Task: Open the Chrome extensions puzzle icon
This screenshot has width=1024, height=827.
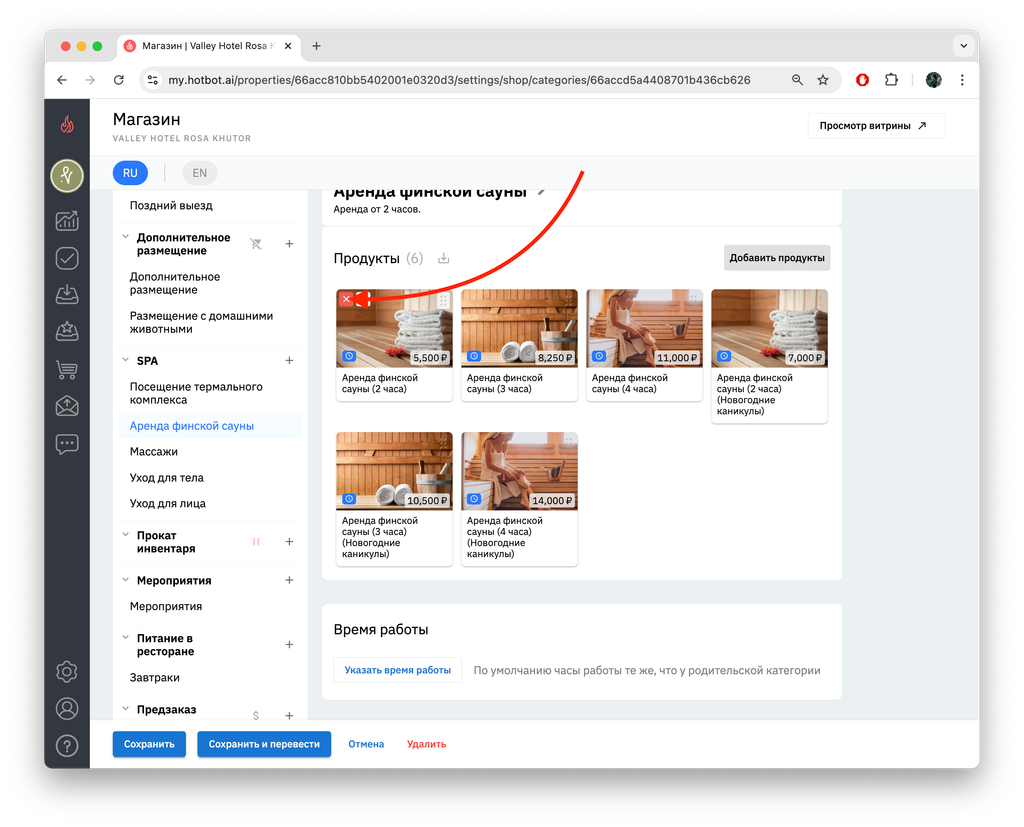Action: click(x=891, y=80)
